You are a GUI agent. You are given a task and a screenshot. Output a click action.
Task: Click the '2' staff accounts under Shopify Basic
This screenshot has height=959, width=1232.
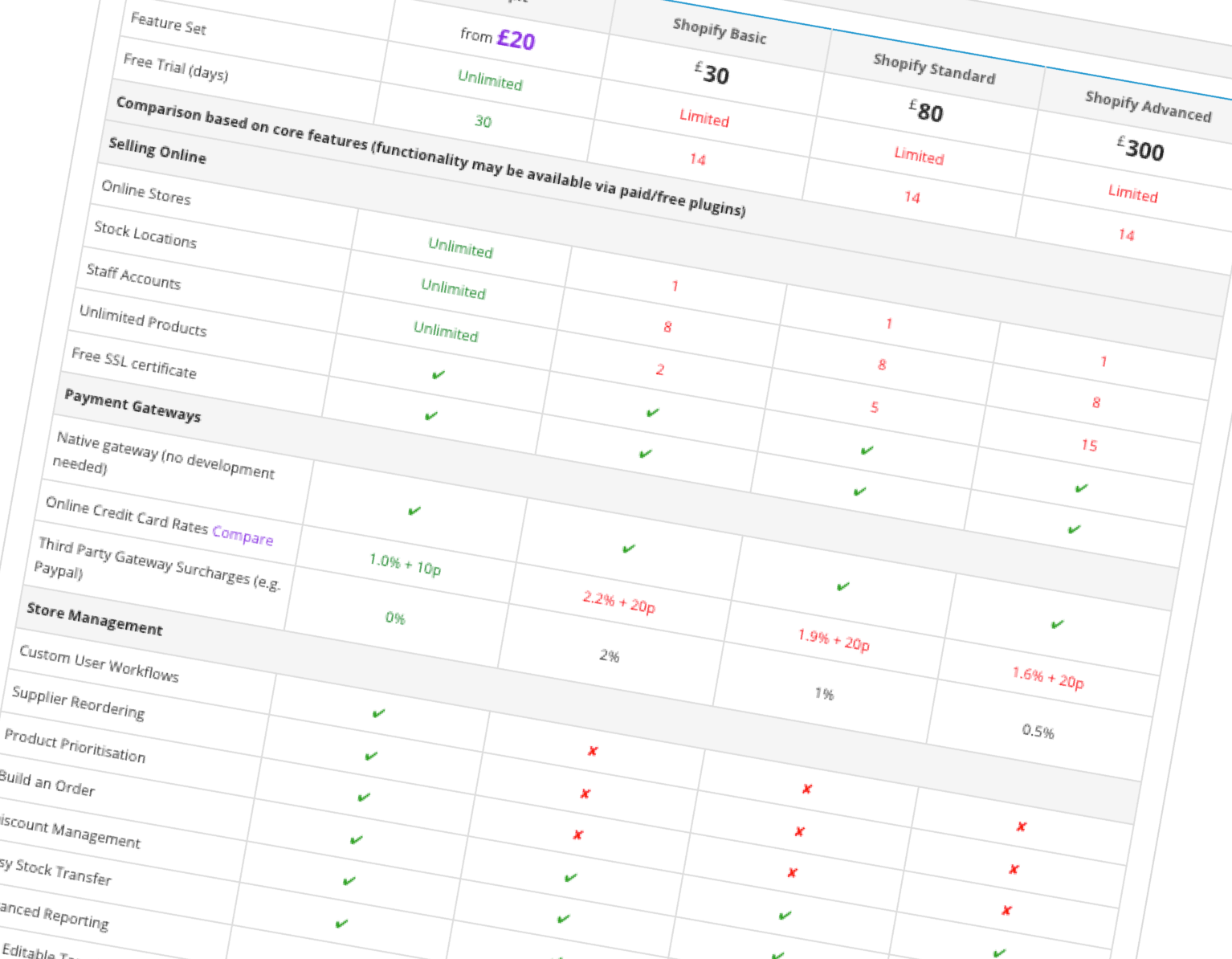pyautogui.click(x=660, y=369)
